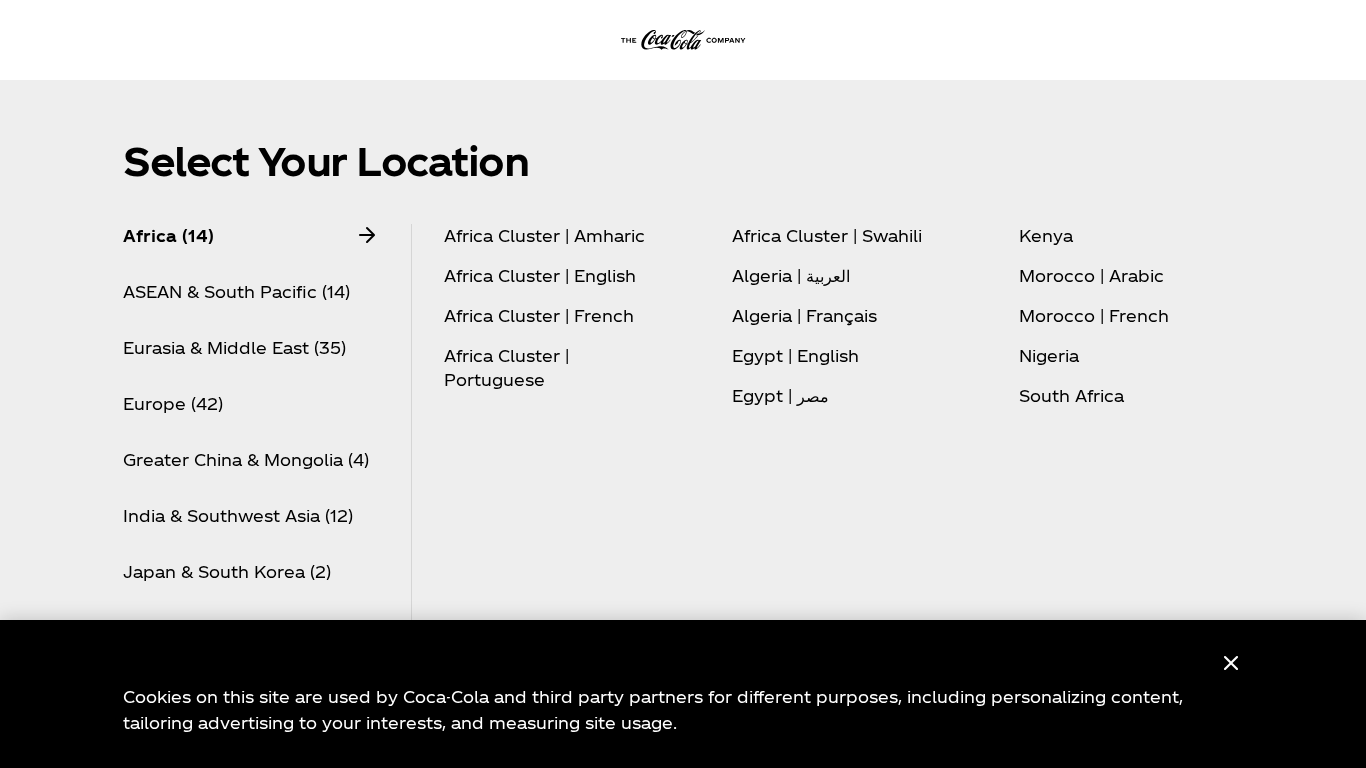Click The Coca-Cola Company logo
The height and width of the screenshot is (768, 1366).
683,40
